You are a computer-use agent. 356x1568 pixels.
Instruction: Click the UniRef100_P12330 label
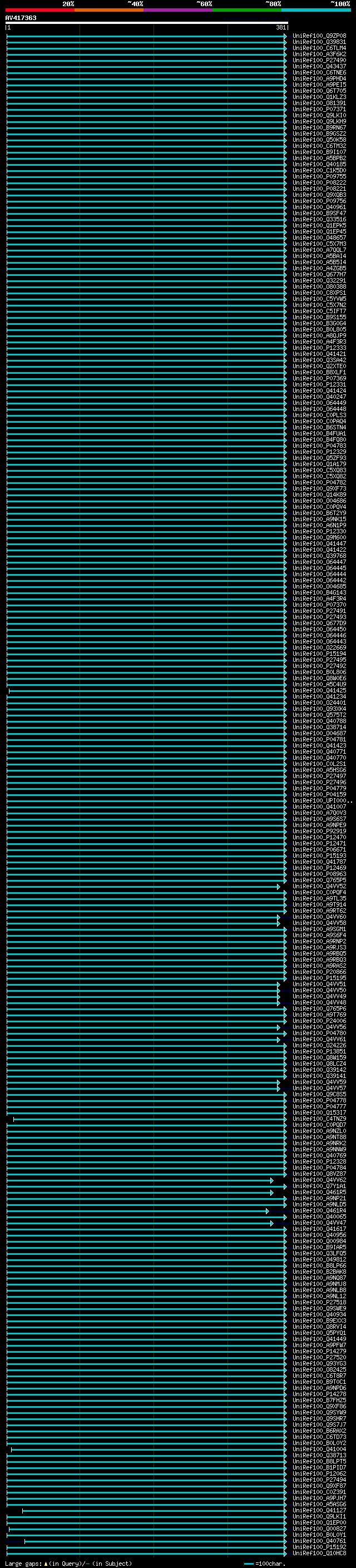click(319, 531)
